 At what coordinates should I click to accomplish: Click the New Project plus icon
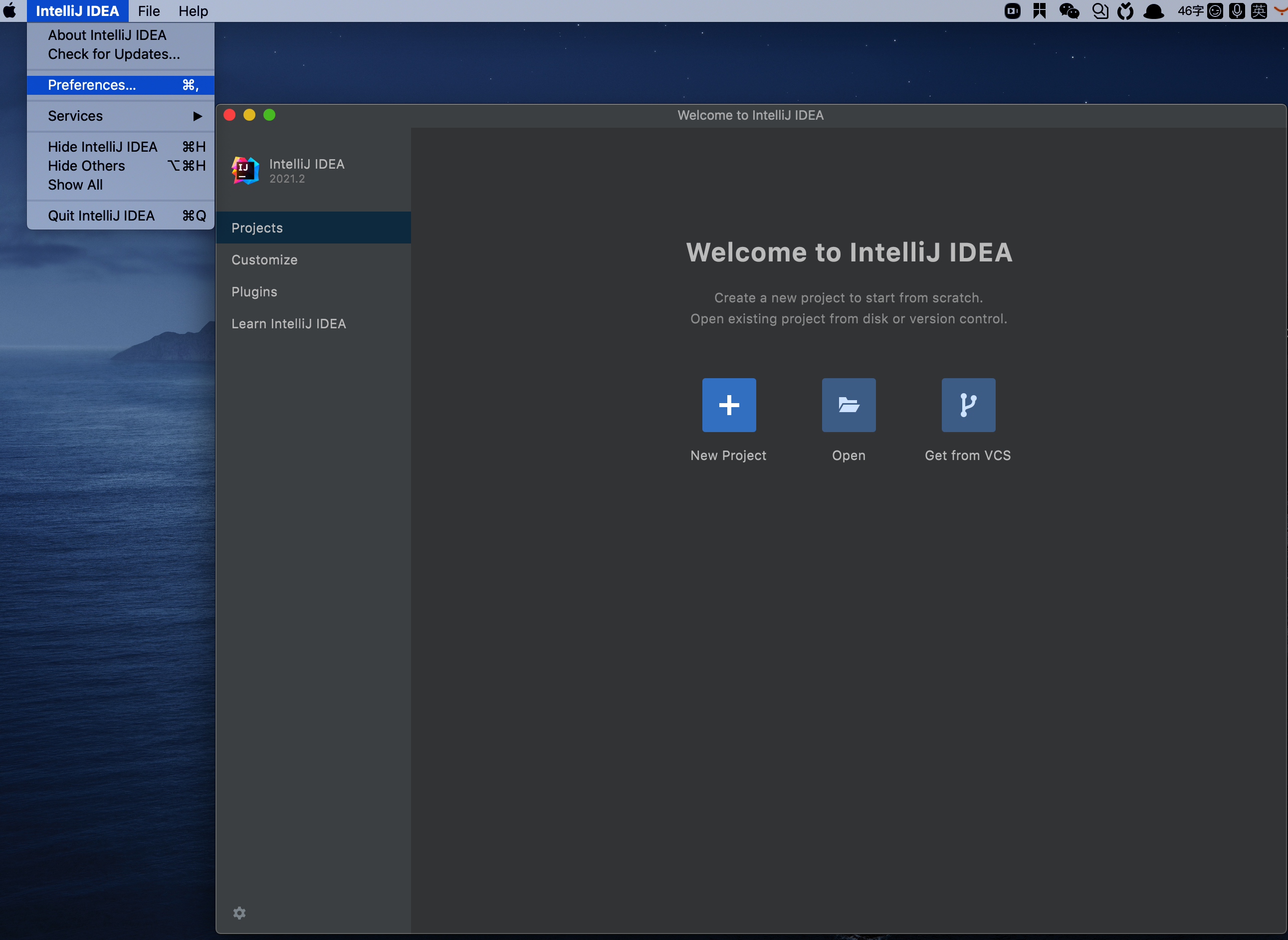(x=729, y=405)
